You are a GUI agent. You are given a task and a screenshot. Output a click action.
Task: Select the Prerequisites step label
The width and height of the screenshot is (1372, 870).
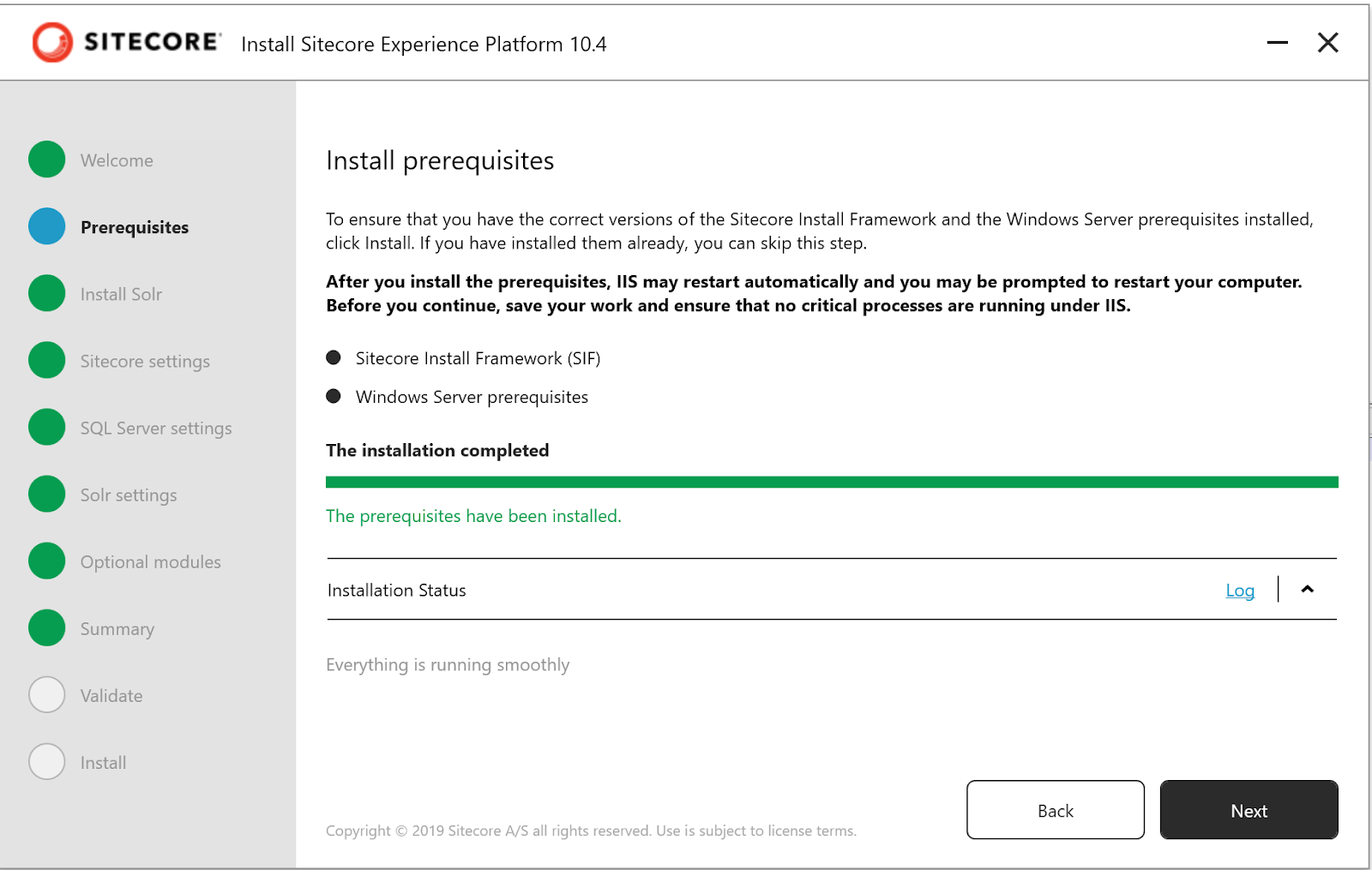tap(135, 227)
